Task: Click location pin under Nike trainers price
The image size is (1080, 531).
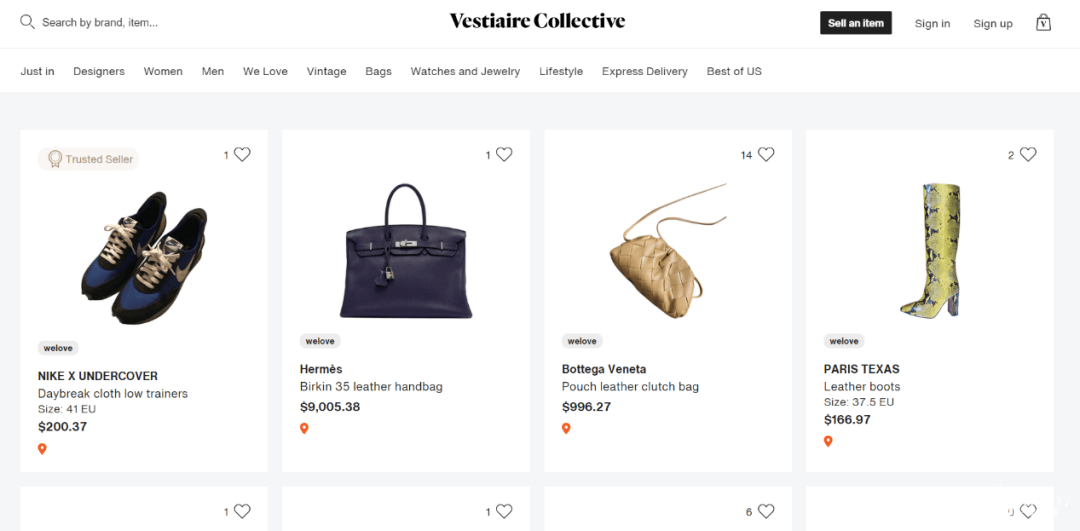Action: click(42, 449)
